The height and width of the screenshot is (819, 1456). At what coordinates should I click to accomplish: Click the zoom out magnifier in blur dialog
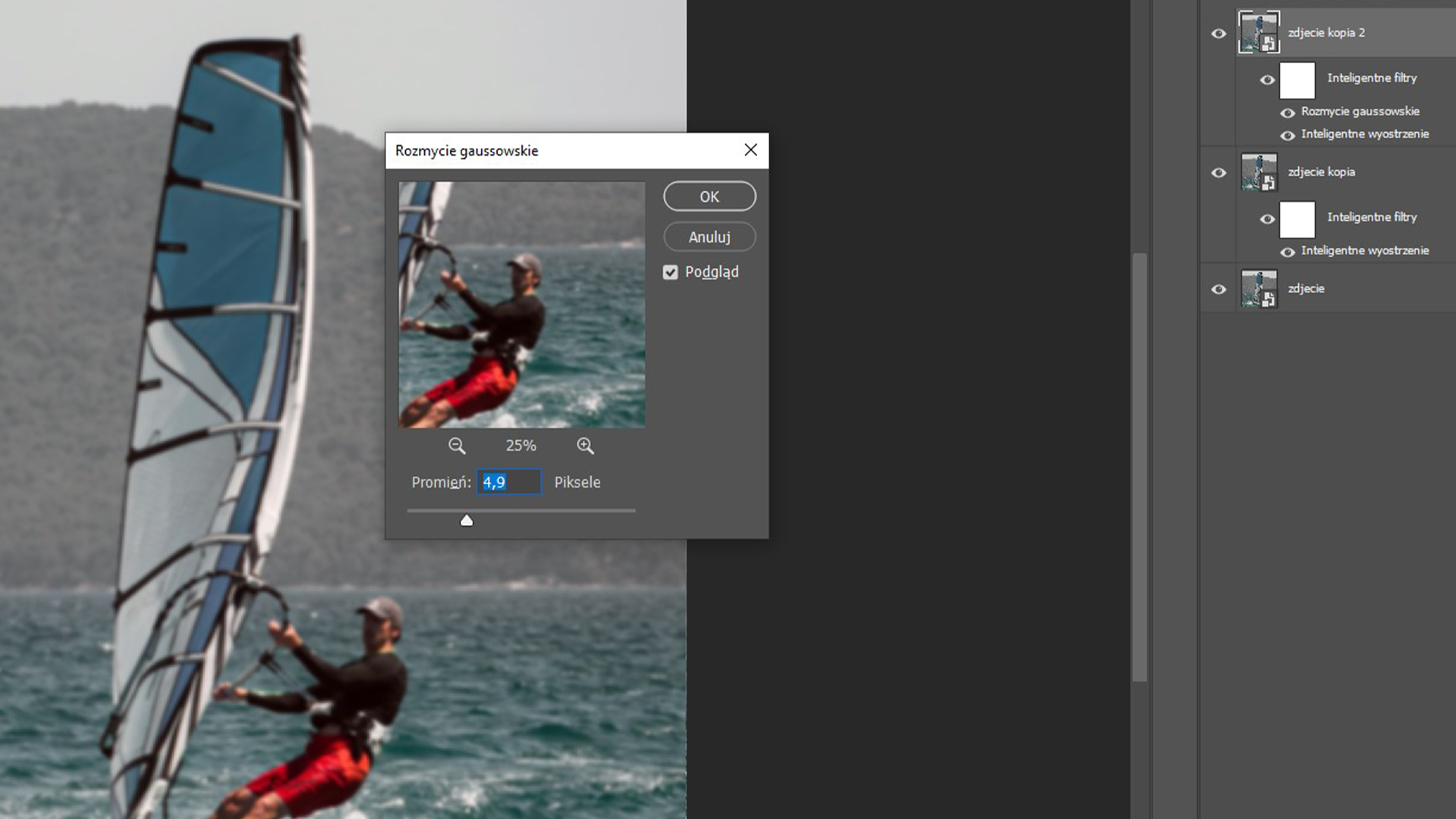point(457,446)
